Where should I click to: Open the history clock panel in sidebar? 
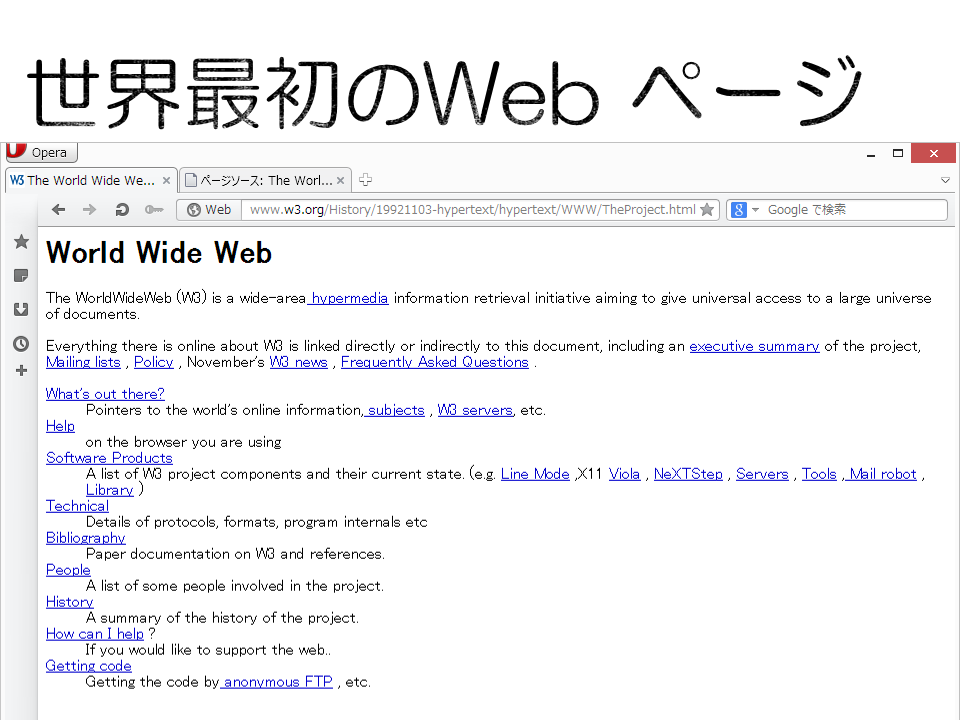(21, 344)
